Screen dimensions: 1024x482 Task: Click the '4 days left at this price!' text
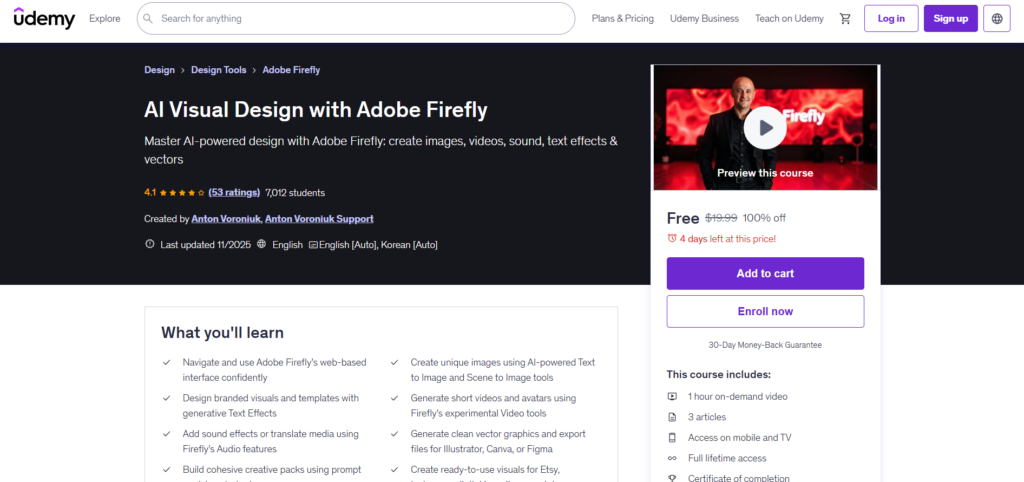click(x=728, y=238)
